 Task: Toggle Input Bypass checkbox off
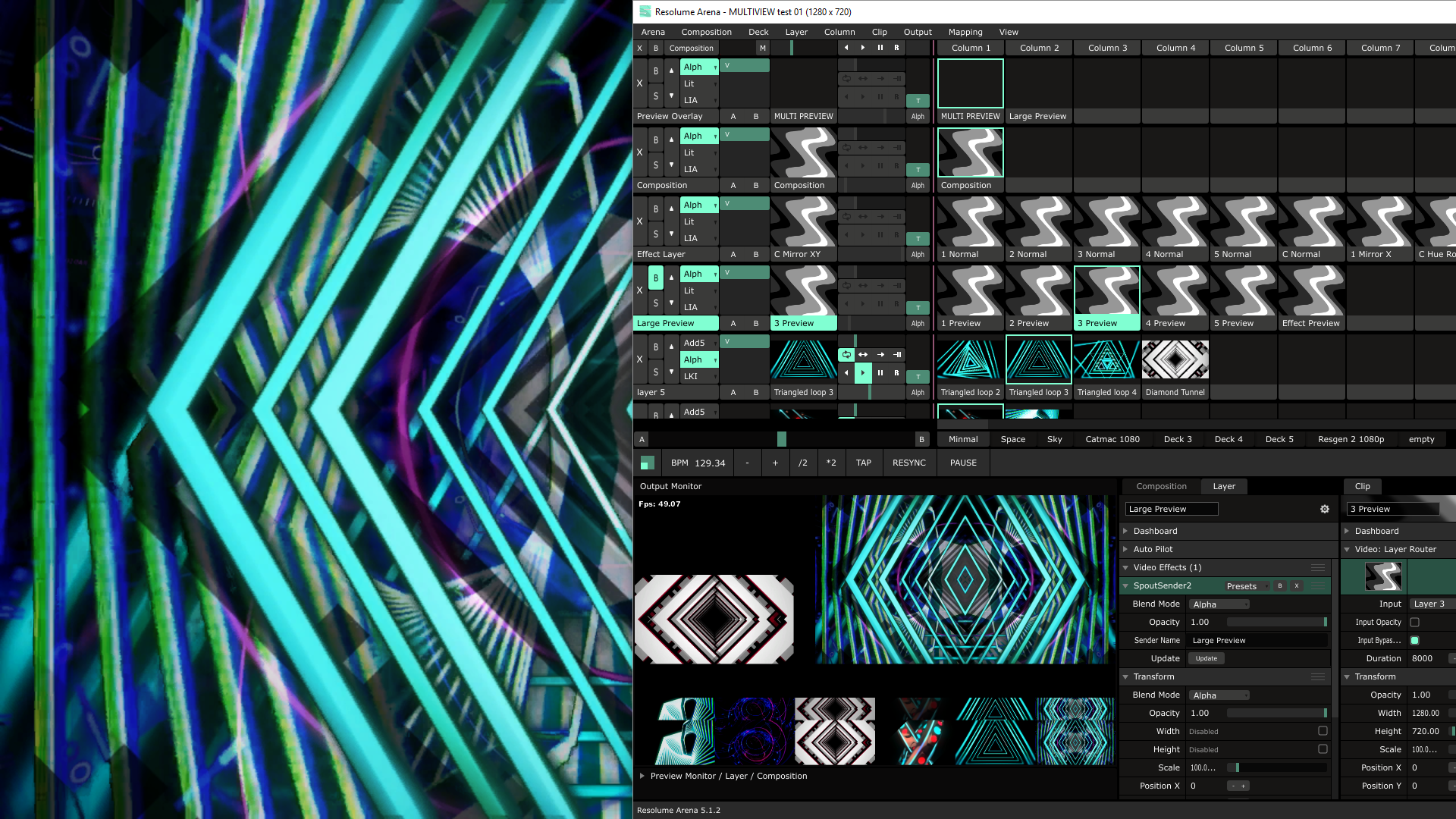(1414, 640)
